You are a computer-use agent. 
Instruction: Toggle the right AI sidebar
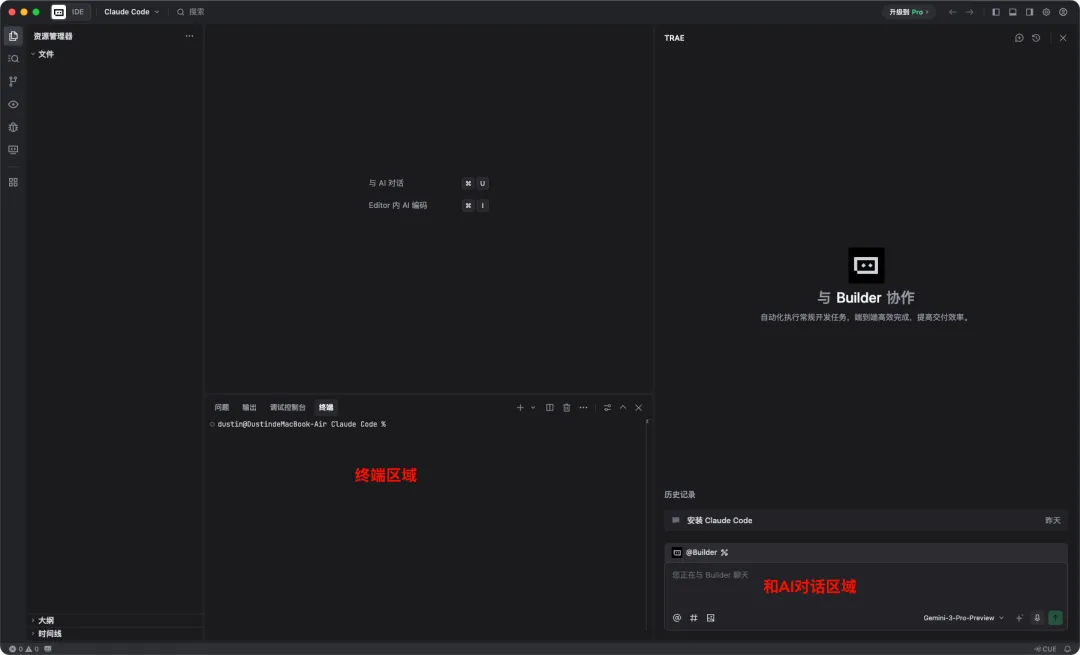coord(1030,12)
